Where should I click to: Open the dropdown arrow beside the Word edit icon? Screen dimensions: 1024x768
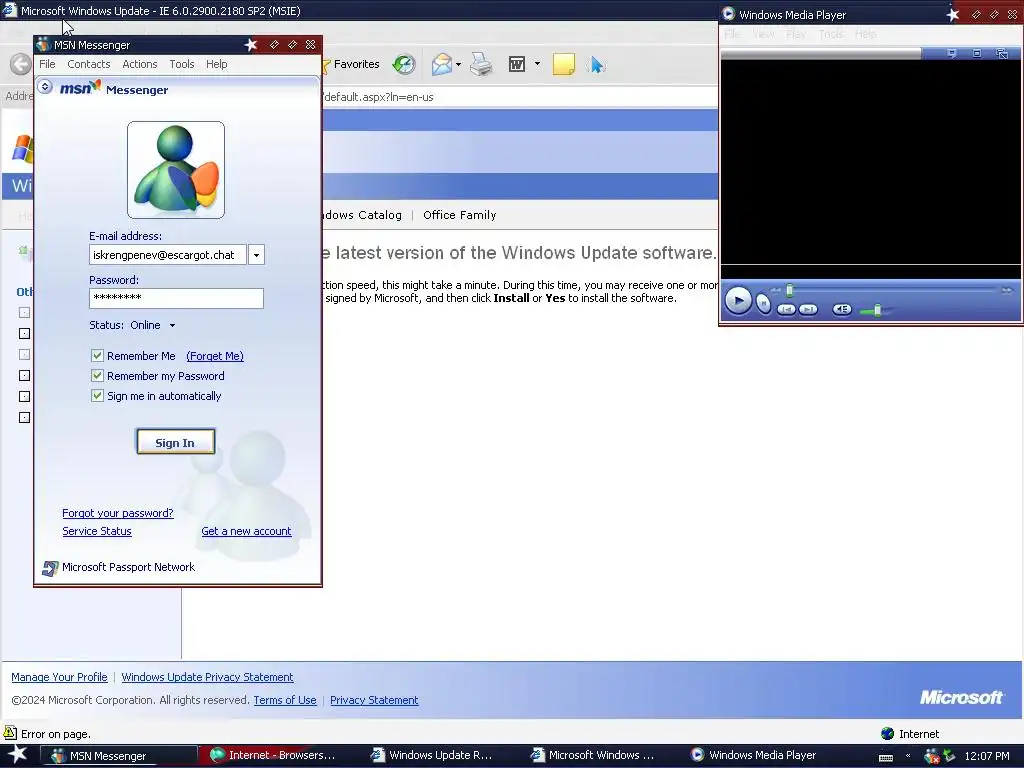(x=537, y=63)
